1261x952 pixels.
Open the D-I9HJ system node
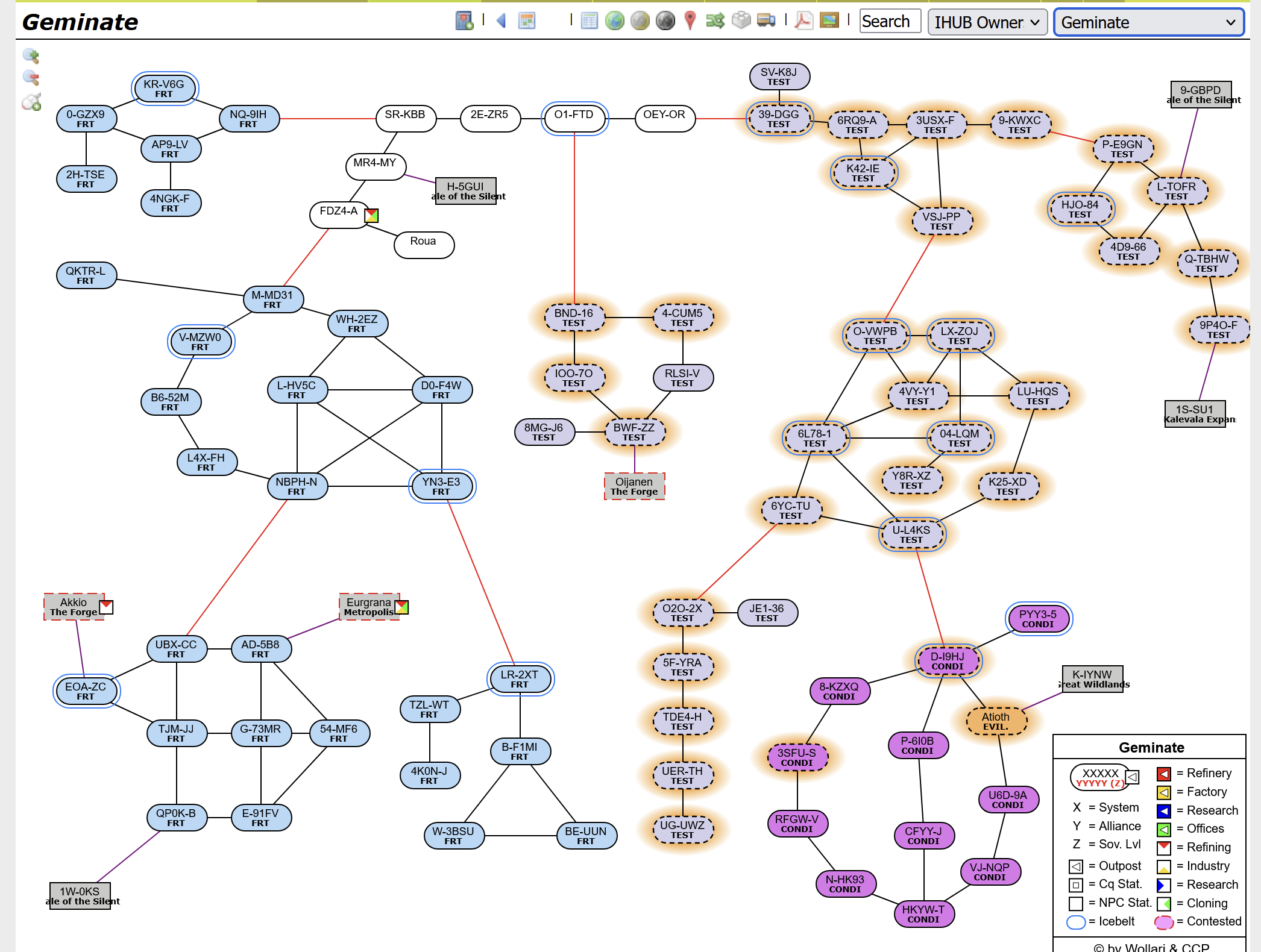pos(948,661)
